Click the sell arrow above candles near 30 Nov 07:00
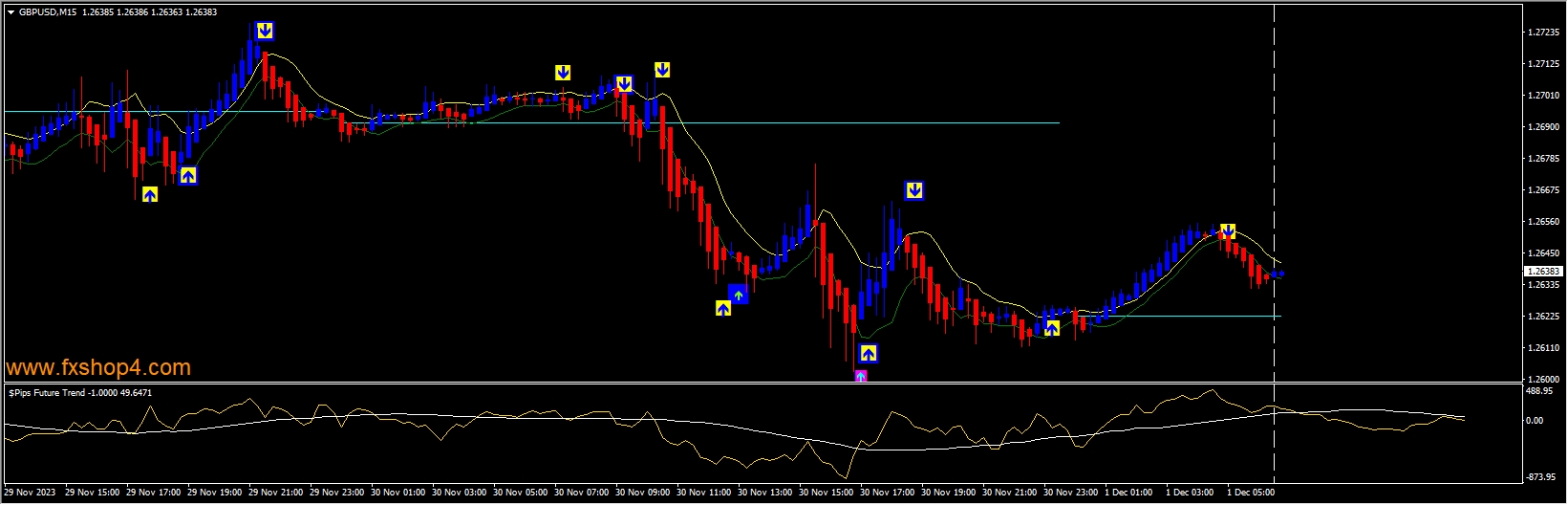Screen dimensions: 1568x505 click(563, 73)
